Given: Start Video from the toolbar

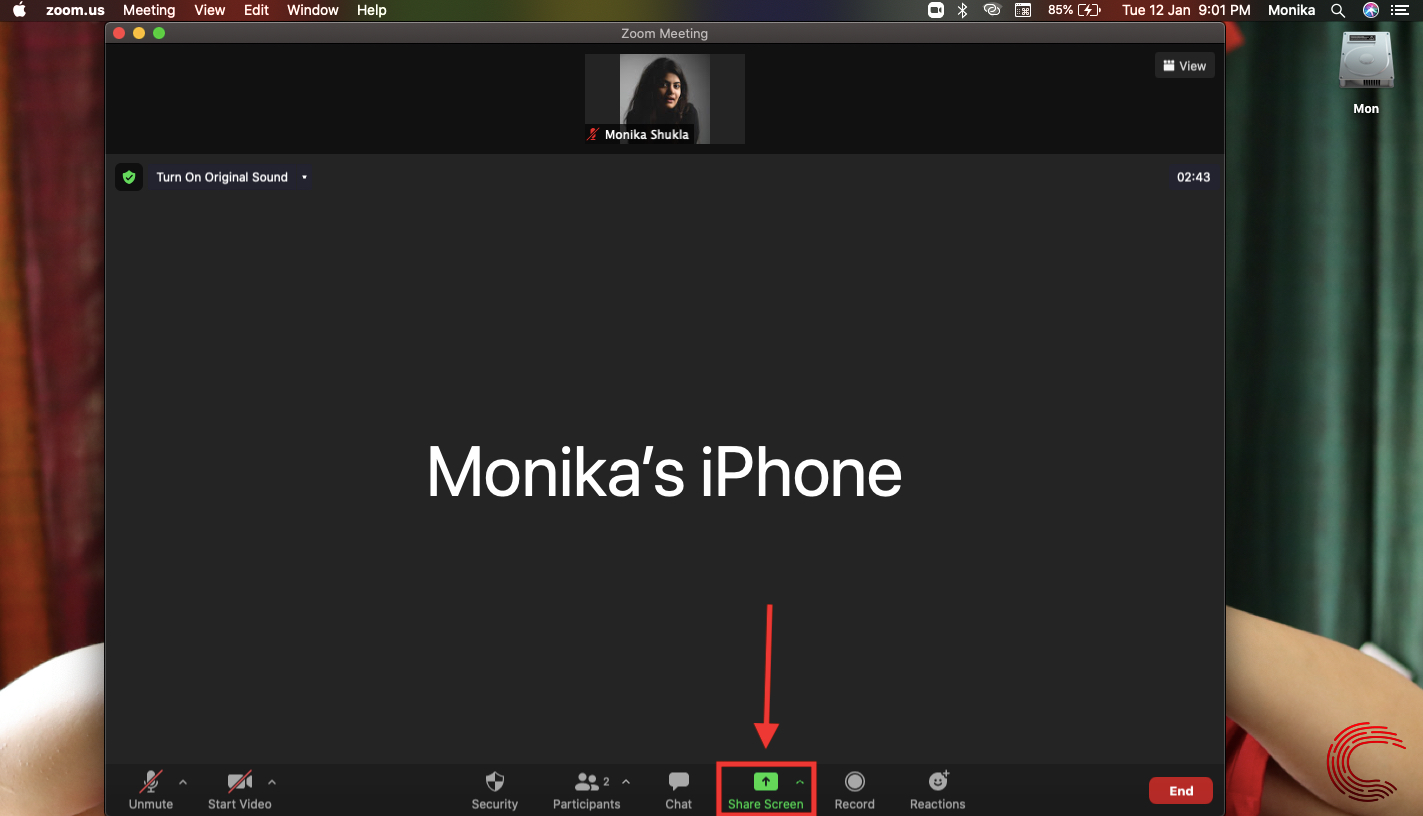Looking at the screenshot, I should click(x=239, y=790).
